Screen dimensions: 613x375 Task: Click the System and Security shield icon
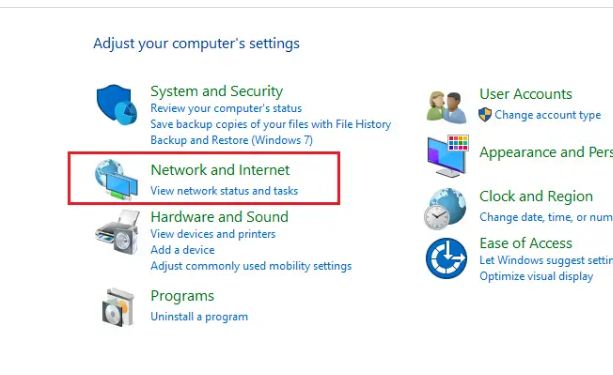tap(117, 104)
